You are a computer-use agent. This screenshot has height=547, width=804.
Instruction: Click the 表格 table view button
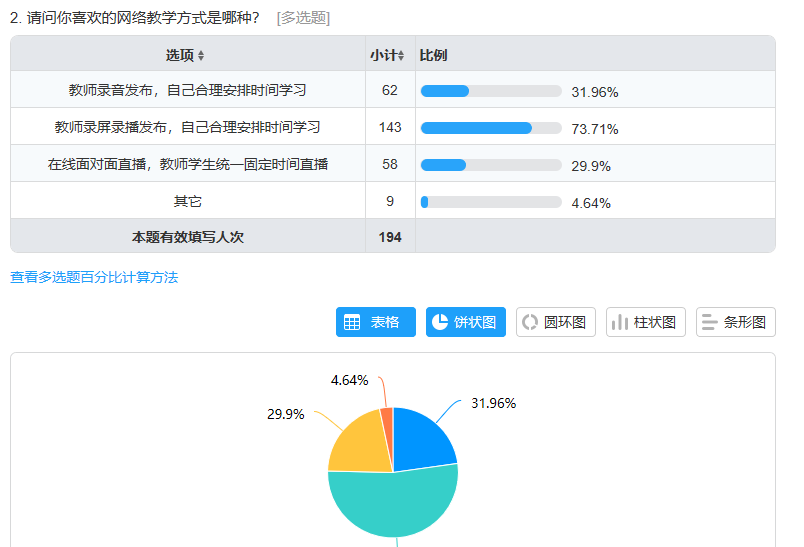tap(375, 322)
